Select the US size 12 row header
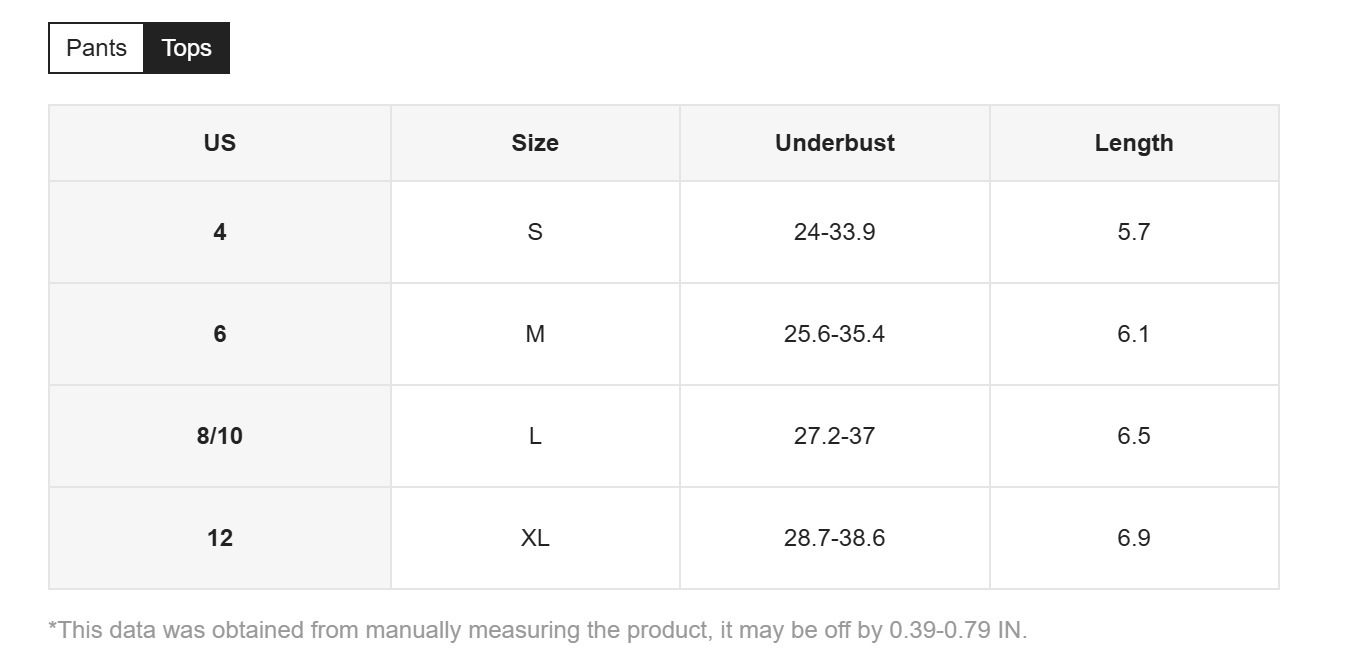The height and width of the screenshot is (671, 1355). coord(220,538)
